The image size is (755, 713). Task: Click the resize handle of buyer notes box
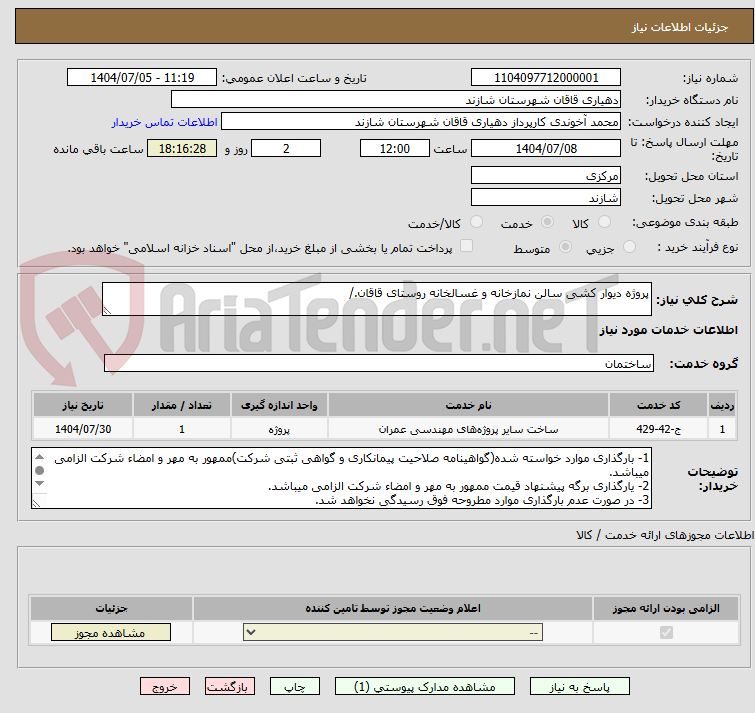tap(36, 503)
